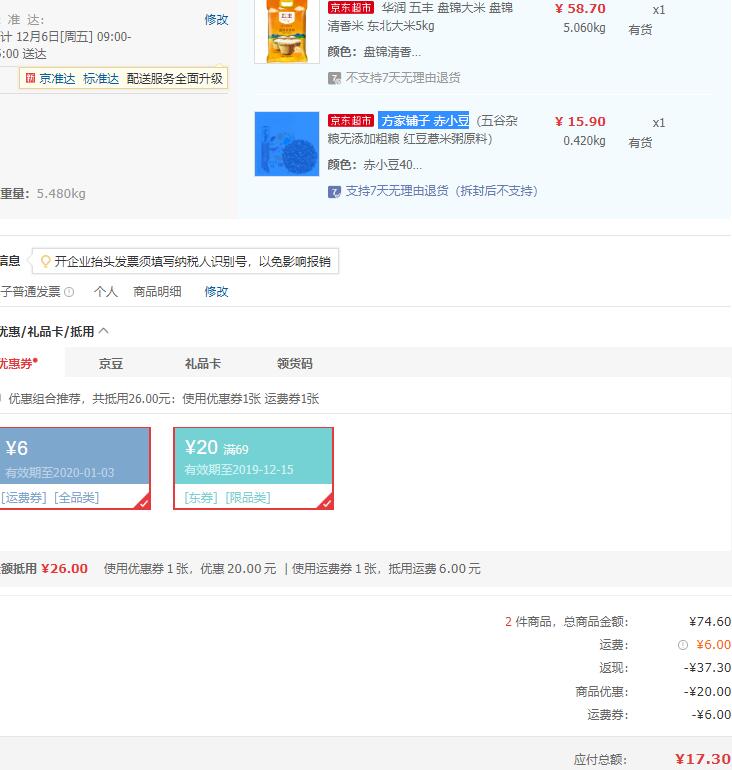Click the 京准达 delivery service link
Screen dimensions: 732x770
(57, 79)
